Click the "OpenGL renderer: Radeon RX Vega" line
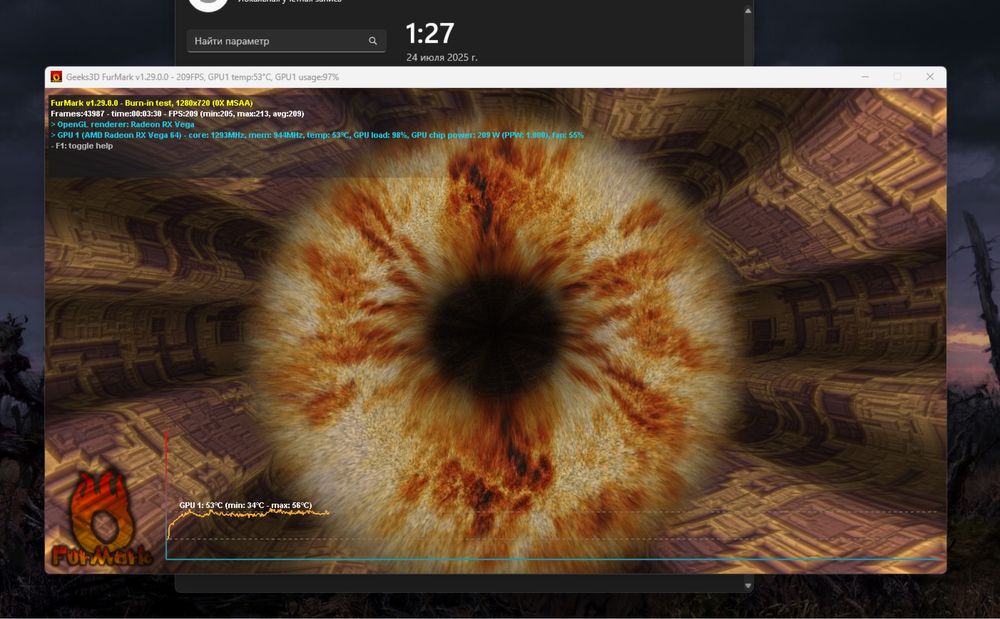Screen dimensions: 1000x619 122,124
